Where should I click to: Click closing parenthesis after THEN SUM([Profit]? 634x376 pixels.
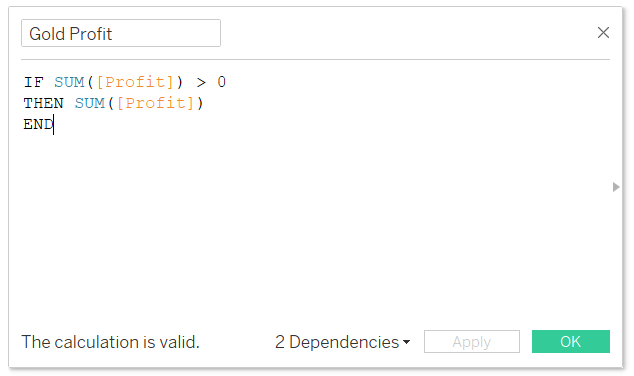[x=199, y=103]
